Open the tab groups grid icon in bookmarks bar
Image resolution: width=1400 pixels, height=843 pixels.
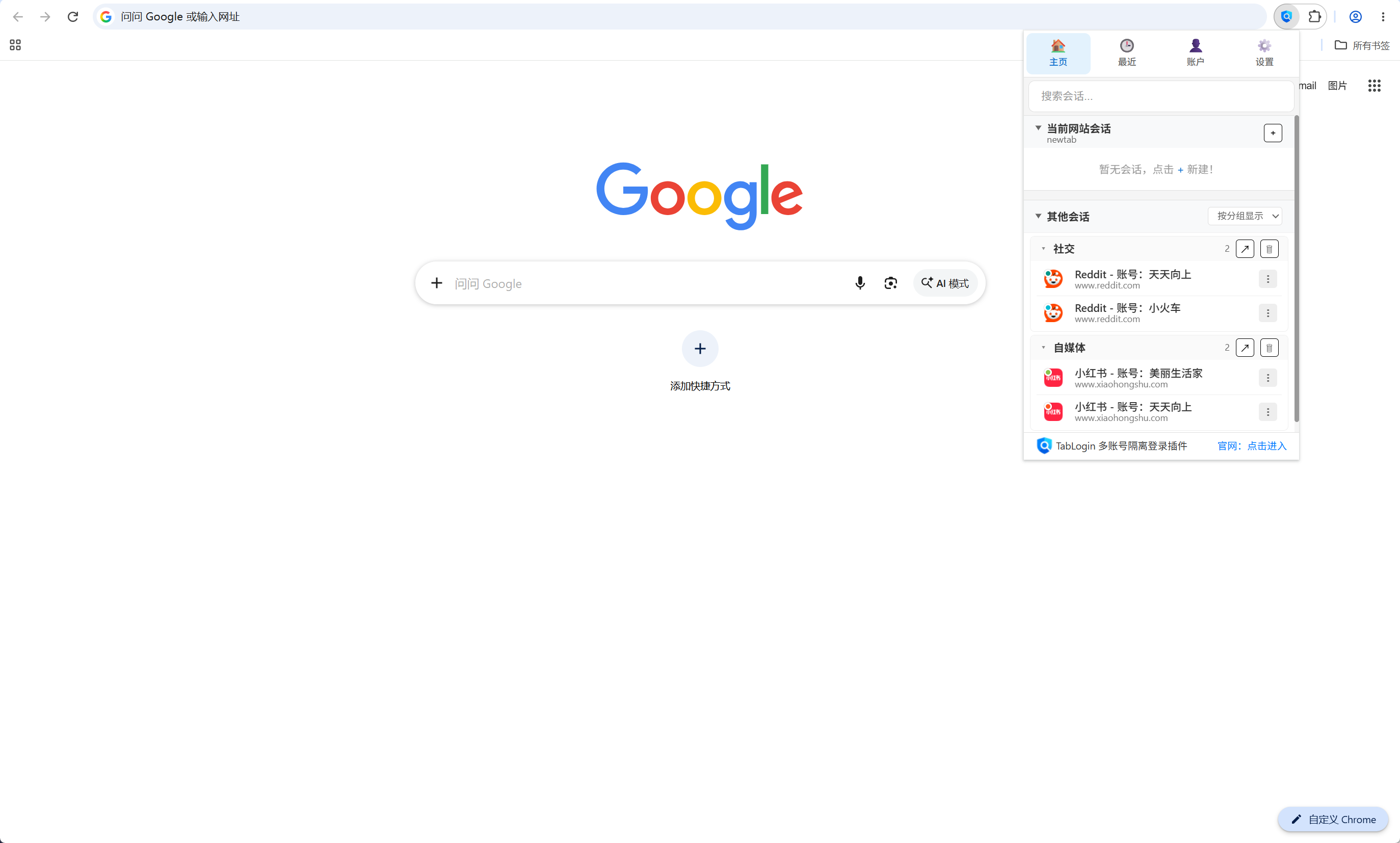15,45
